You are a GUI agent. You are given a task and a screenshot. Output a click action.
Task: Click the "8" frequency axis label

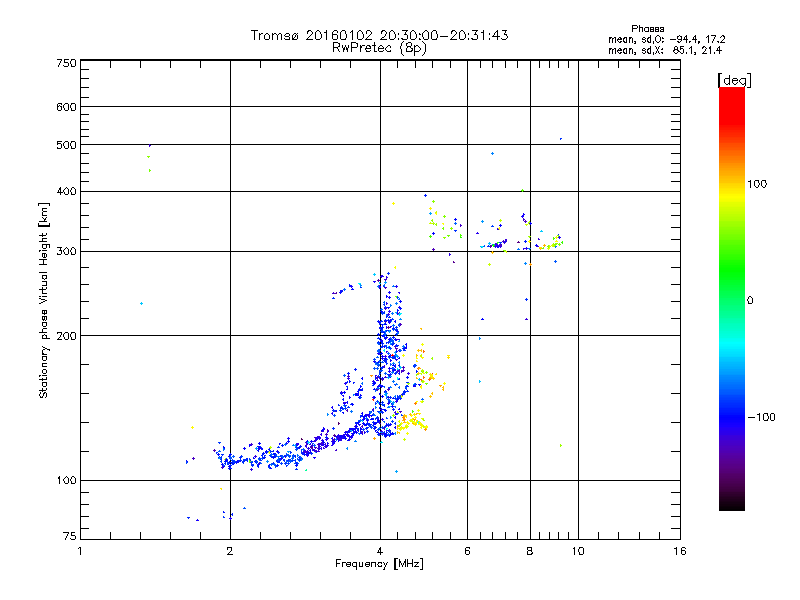click(530, 551)
